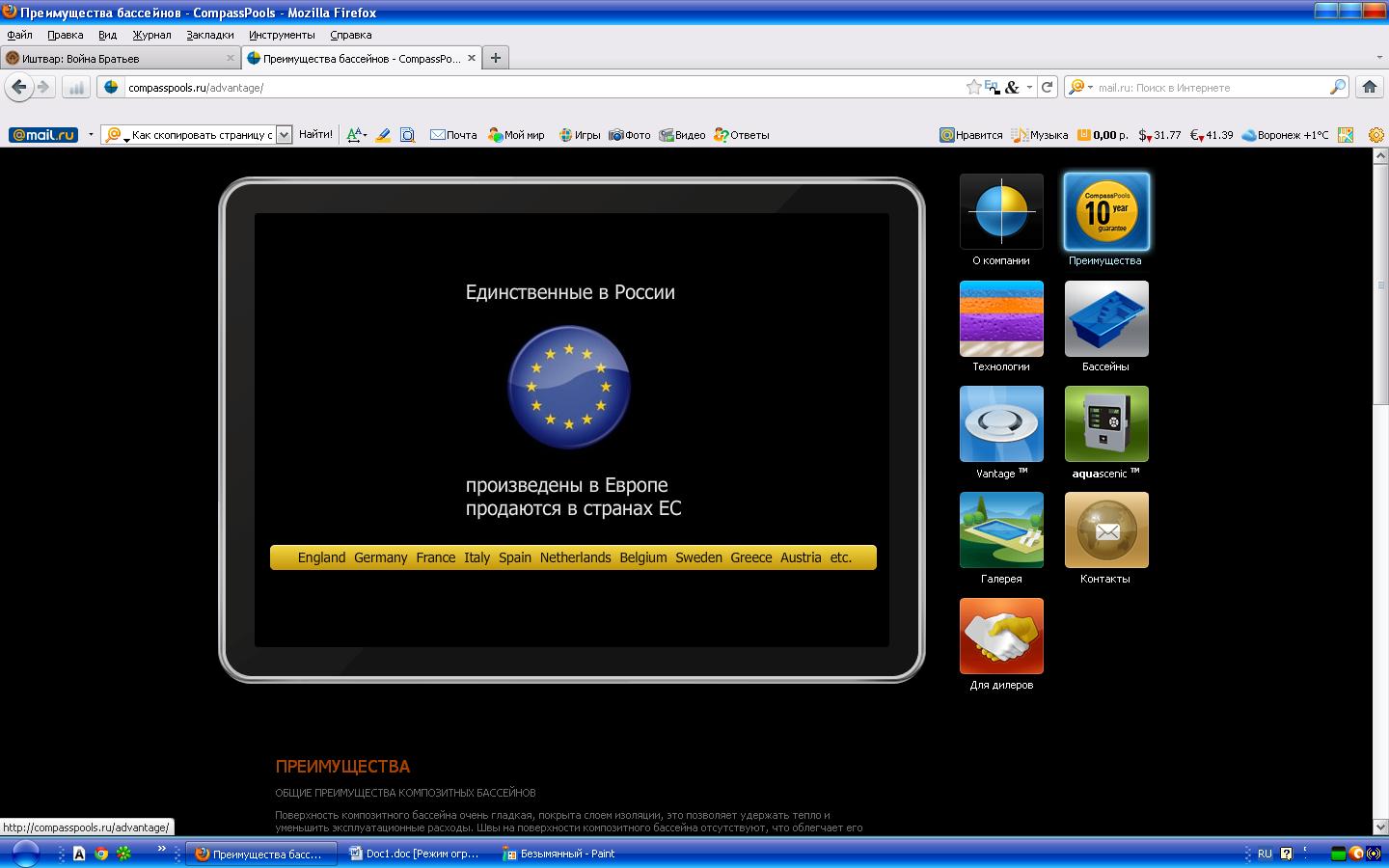Open a new tab with the plus button
The height and width of the screenshot is (868, 1389).
pos(495,58)
